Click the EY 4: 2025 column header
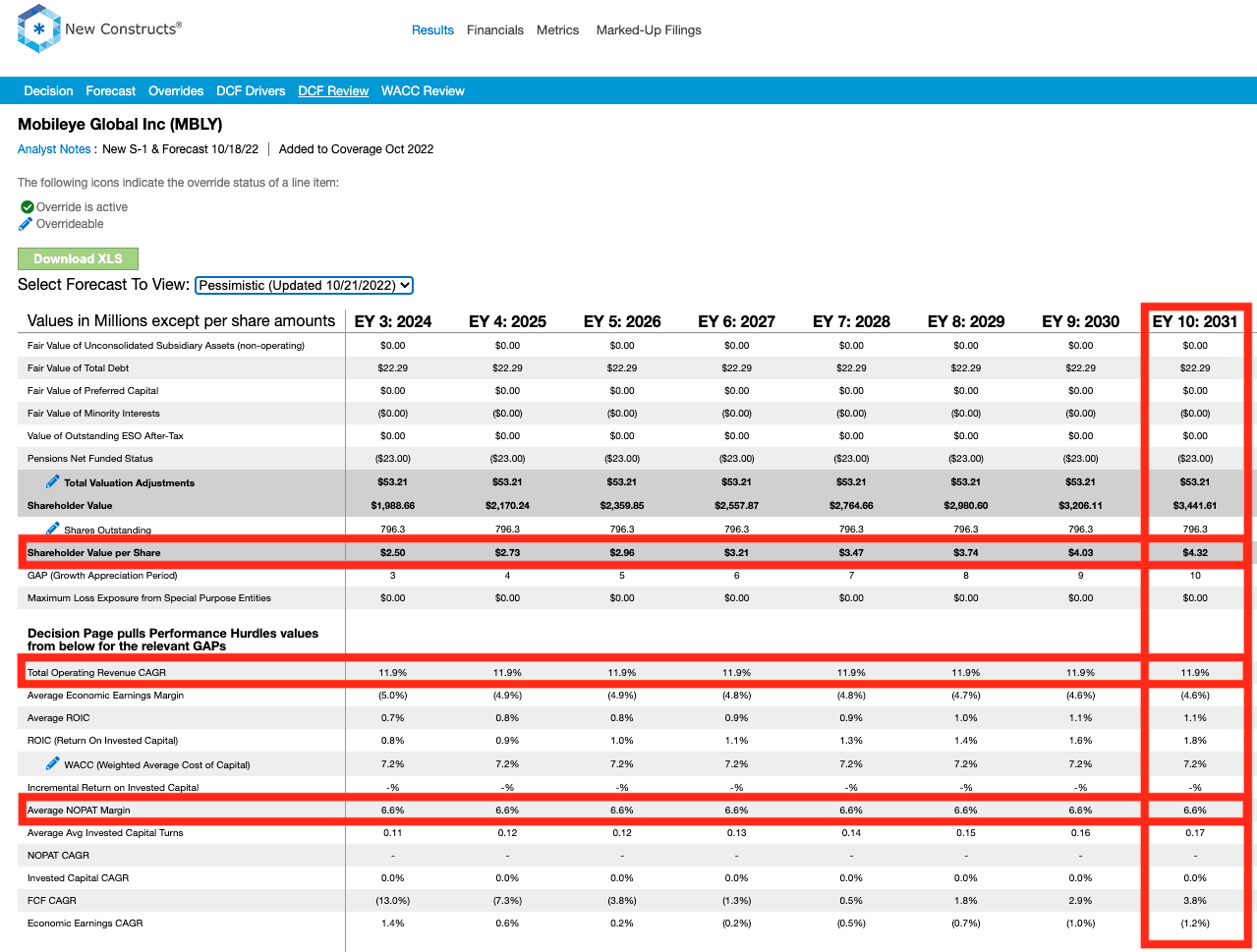The height and width of the screenshot is (952, 1257). coord(507,321)
